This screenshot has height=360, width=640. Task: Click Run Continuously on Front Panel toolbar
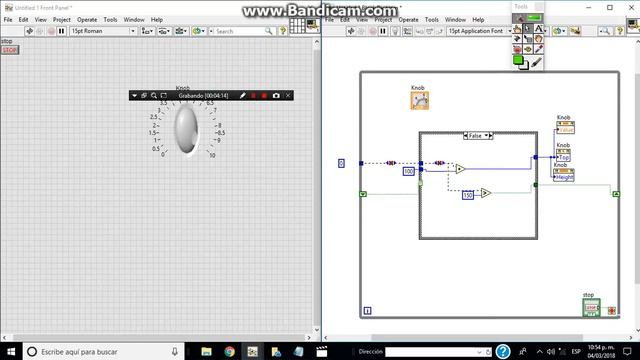pyautogui.click(x=40, y=31)
